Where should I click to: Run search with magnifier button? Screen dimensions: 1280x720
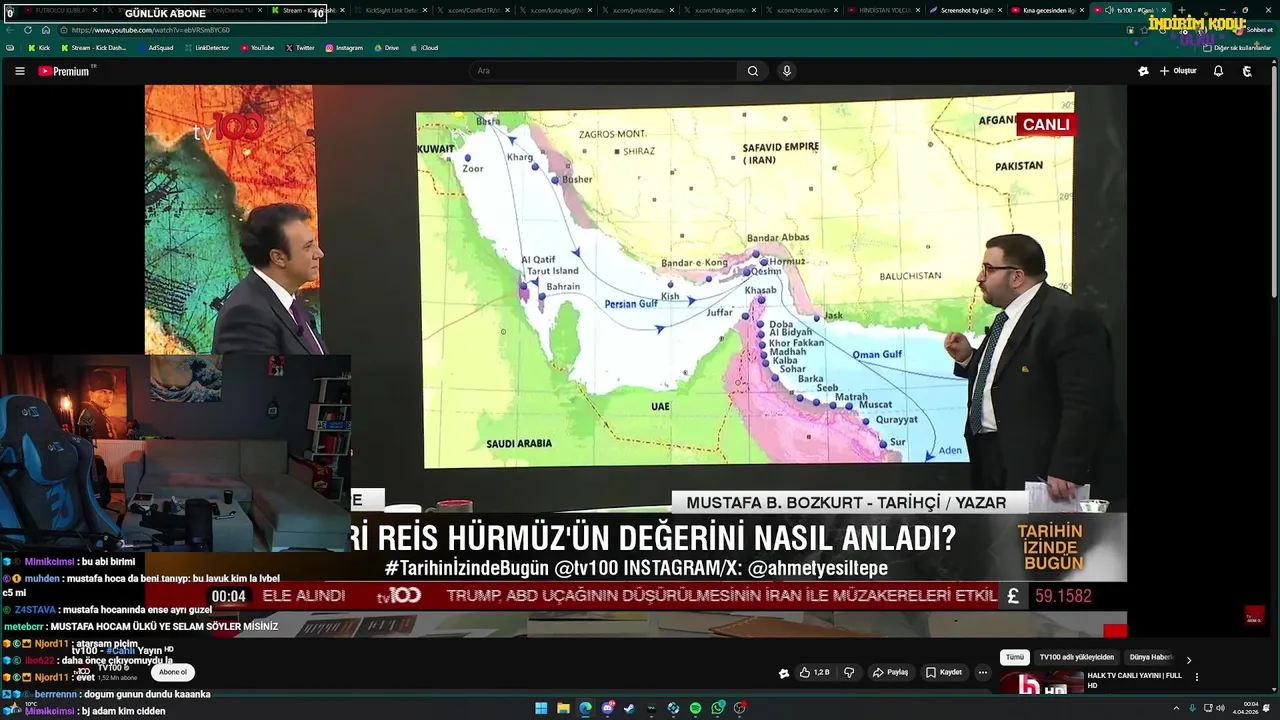pyautogui.click(x=753, y=71)
